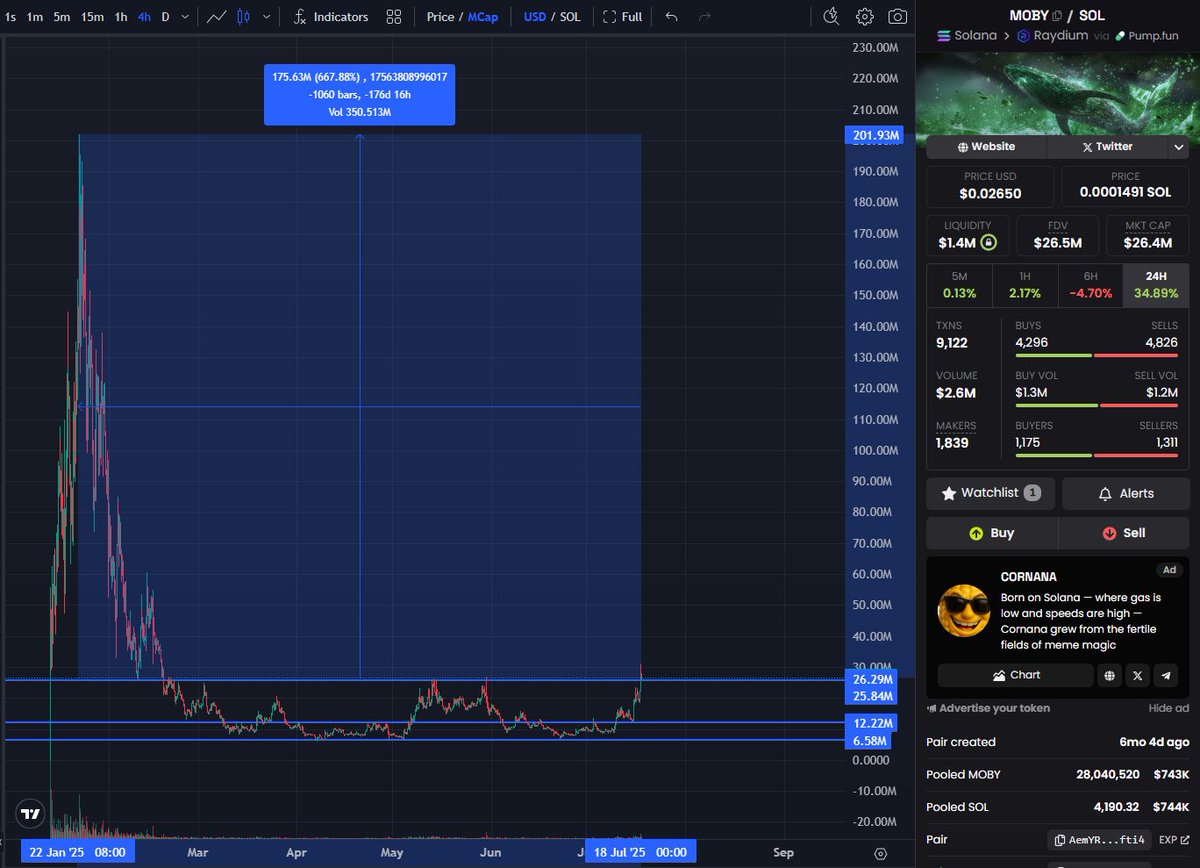The width and height of the screenshot is (1200, 868).
Task: Toggle chart to Price mode
Action: [x=440, y=17]
